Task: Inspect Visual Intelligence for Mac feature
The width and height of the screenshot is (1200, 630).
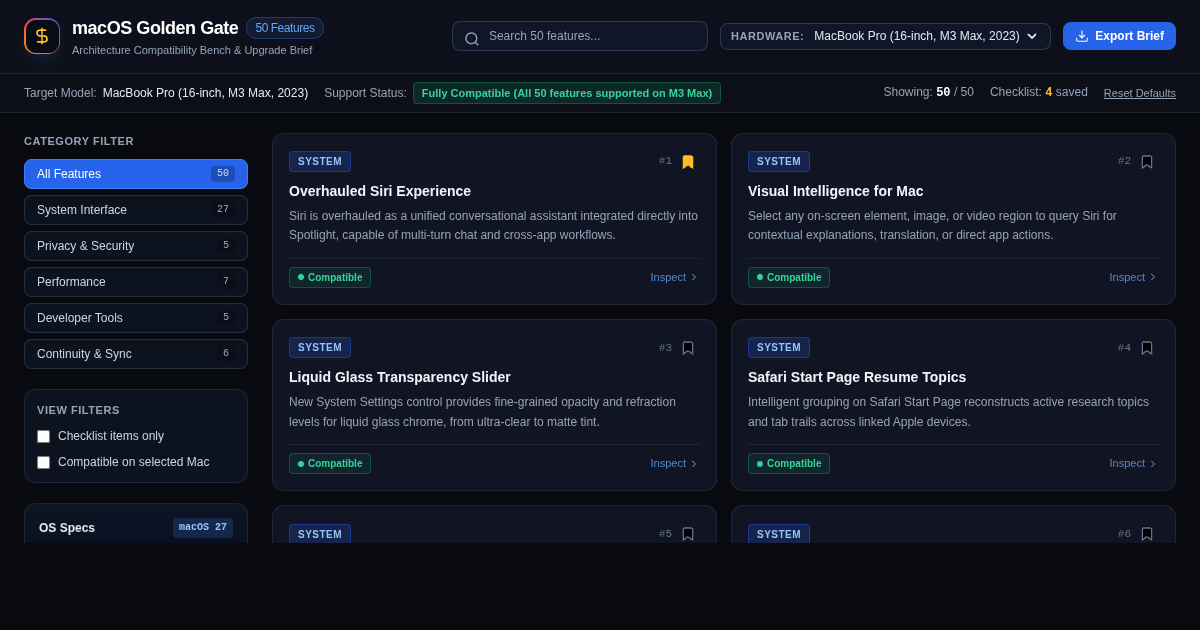Action: coord(1133,277)
